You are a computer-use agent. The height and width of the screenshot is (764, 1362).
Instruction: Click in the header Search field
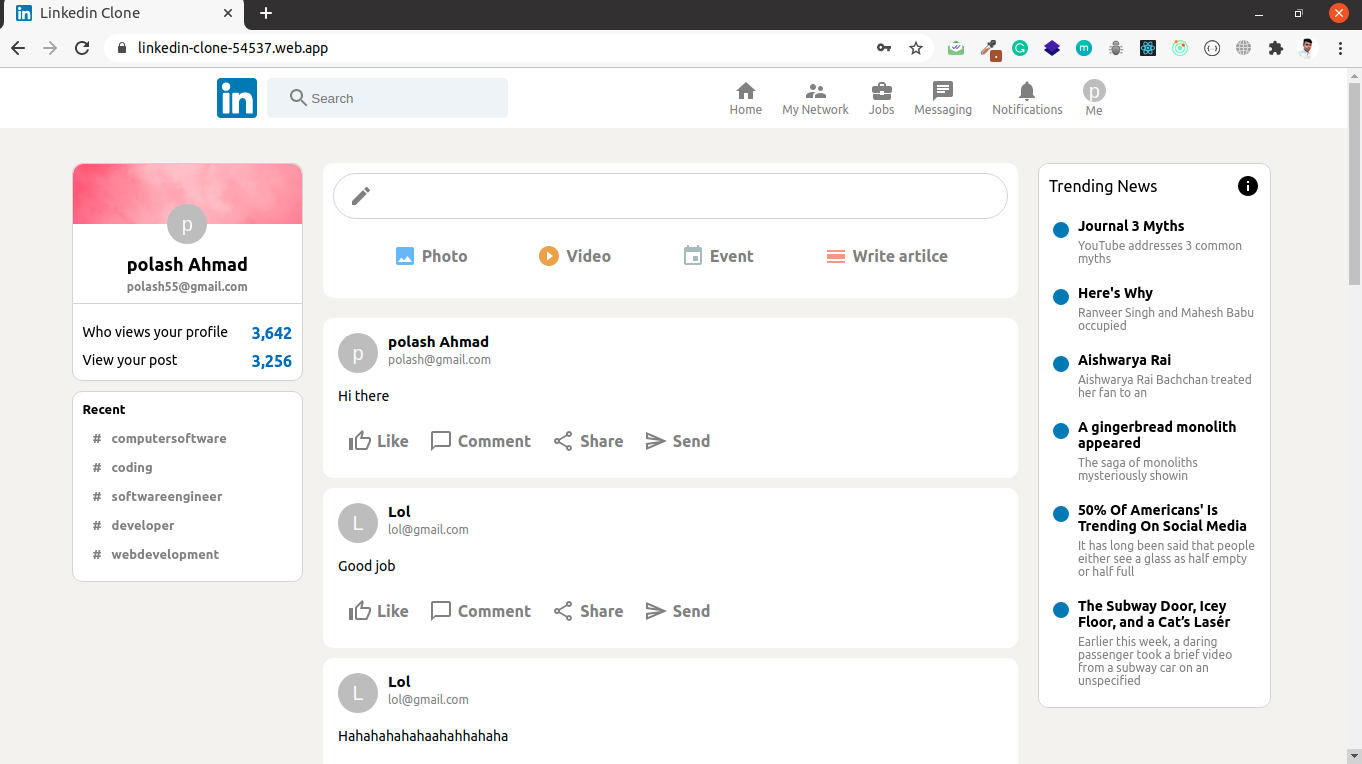[x=400, y=98]
